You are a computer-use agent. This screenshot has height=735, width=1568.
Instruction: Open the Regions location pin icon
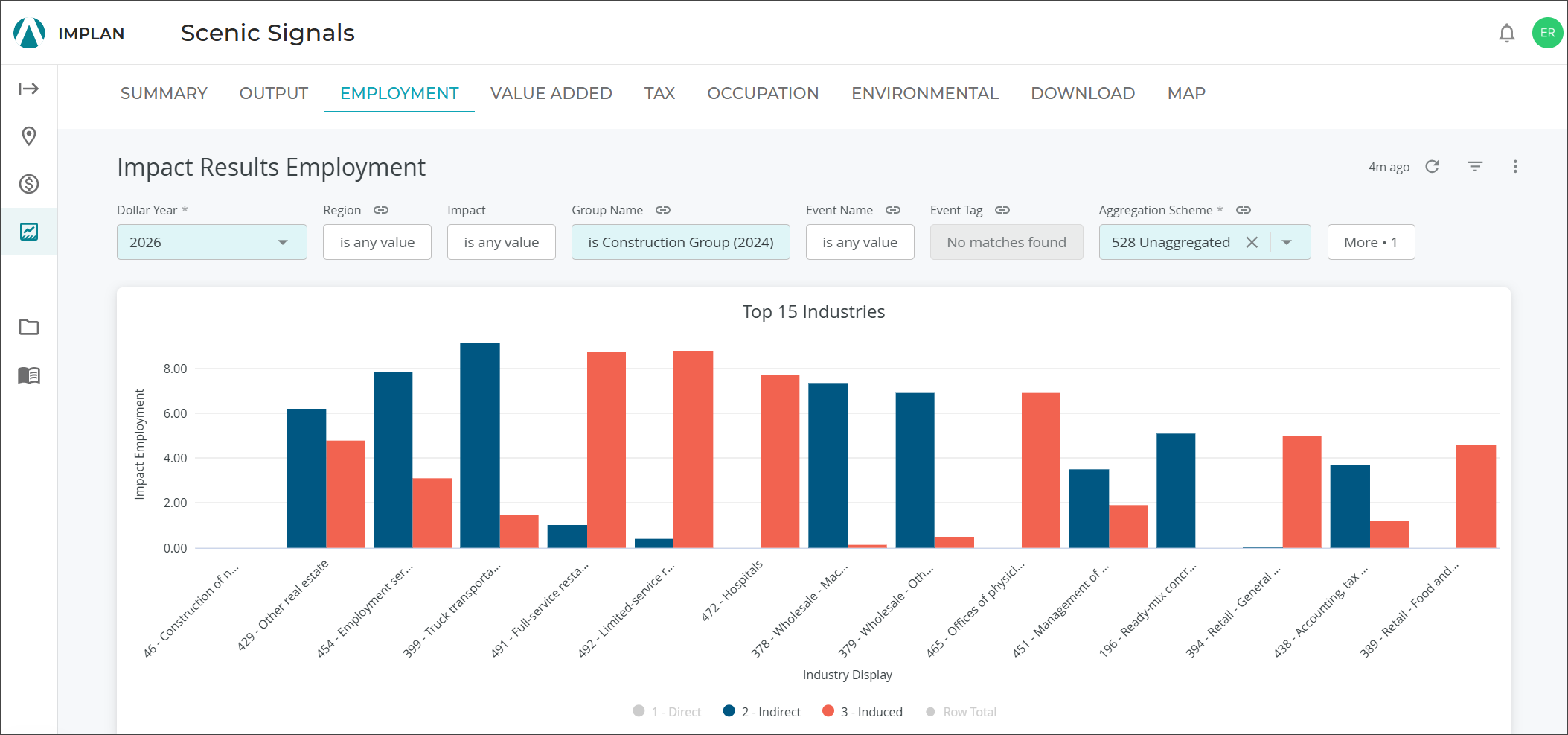[29, 136]
